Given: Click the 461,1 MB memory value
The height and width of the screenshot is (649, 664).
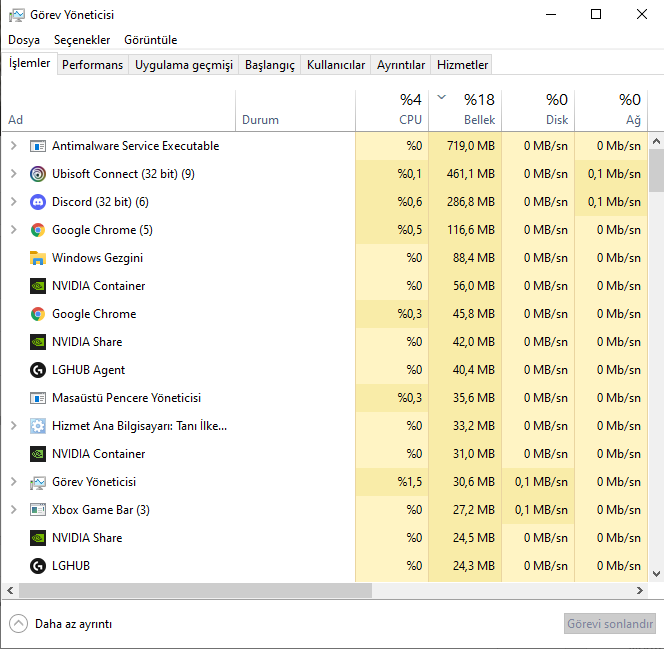Looking at the screenshot, I should pos(470,174).
